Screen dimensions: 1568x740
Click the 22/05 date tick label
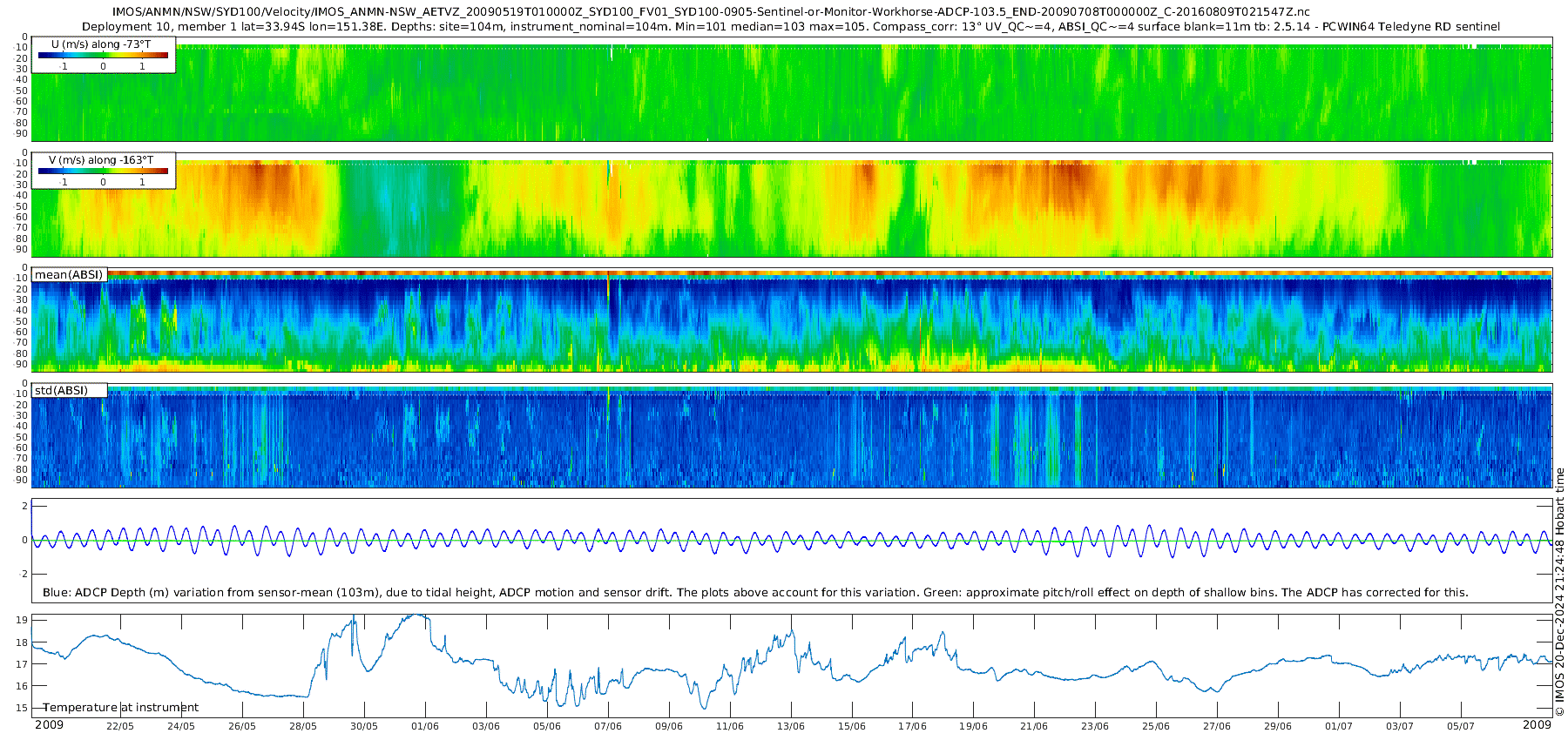120,726
